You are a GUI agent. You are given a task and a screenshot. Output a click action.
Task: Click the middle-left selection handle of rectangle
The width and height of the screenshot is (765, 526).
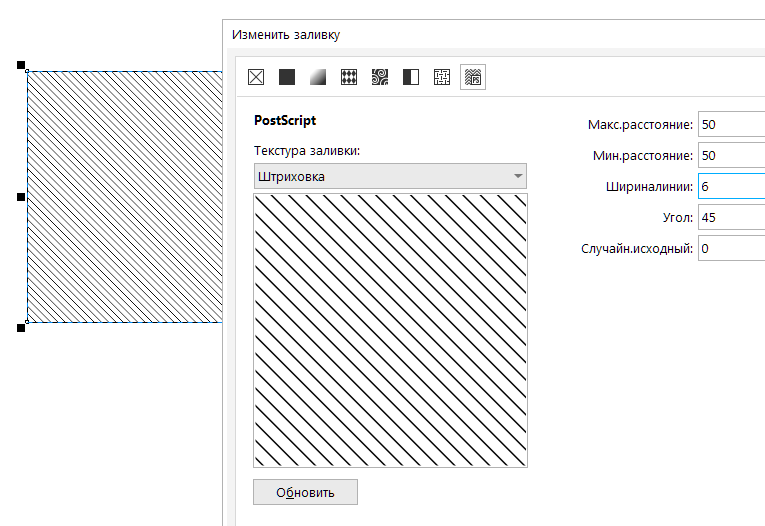(21, 197)
